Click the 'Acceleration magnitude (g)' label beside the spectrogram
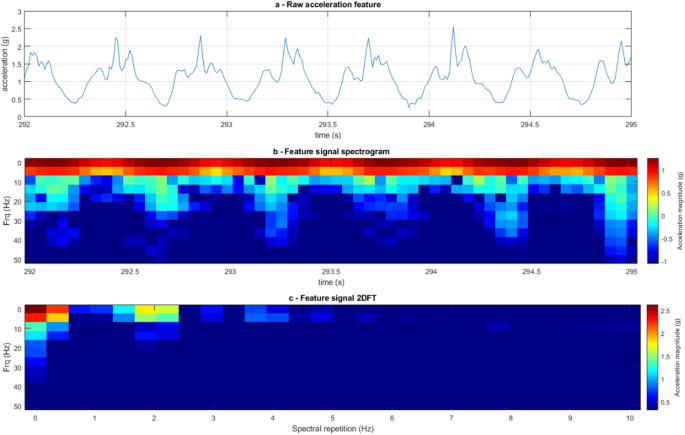Image resolution: width=685 pixels, height=435 pixels. tap(680, 210)
